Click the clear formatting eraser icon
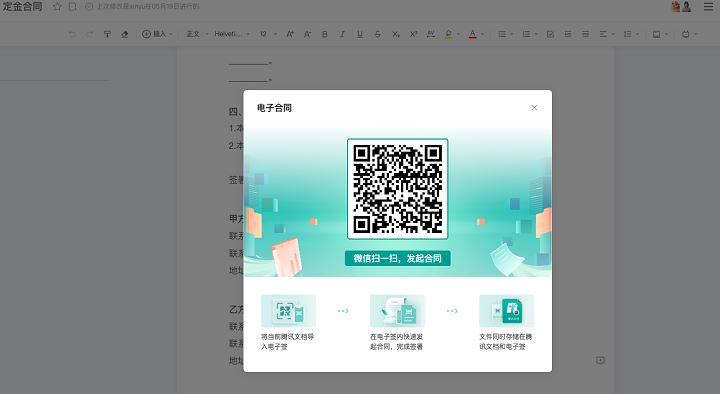Image resolution: width=720 pixels, height=394 pixels. (x=124, y=34)
